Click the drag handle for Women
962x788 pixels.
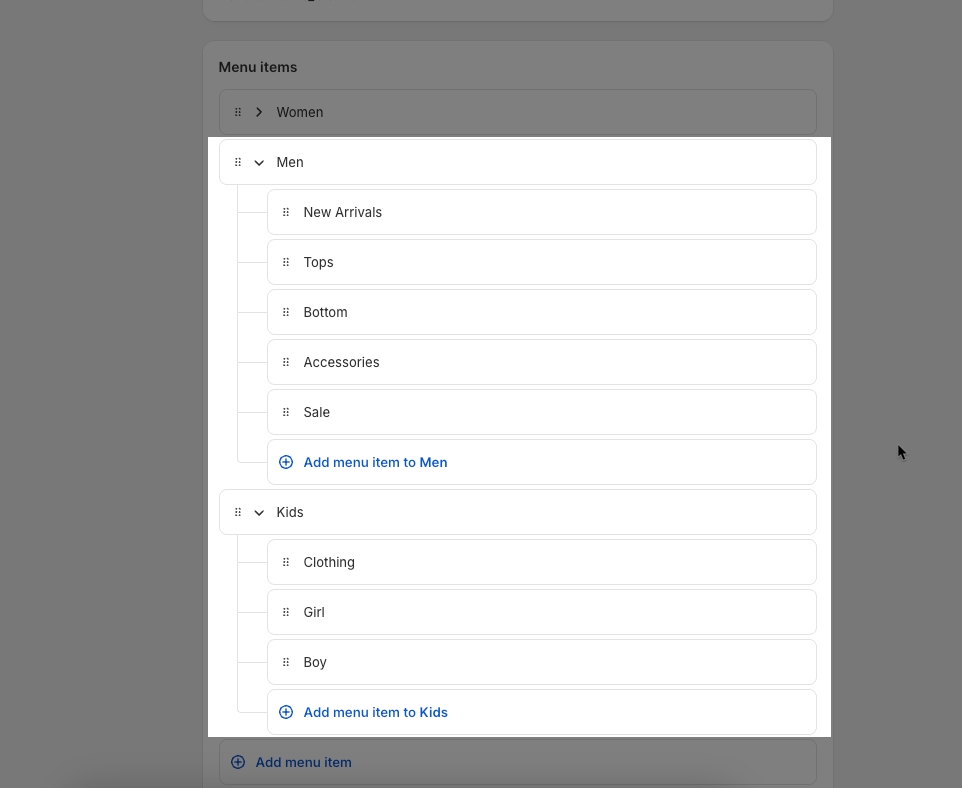tap(238, 112)
